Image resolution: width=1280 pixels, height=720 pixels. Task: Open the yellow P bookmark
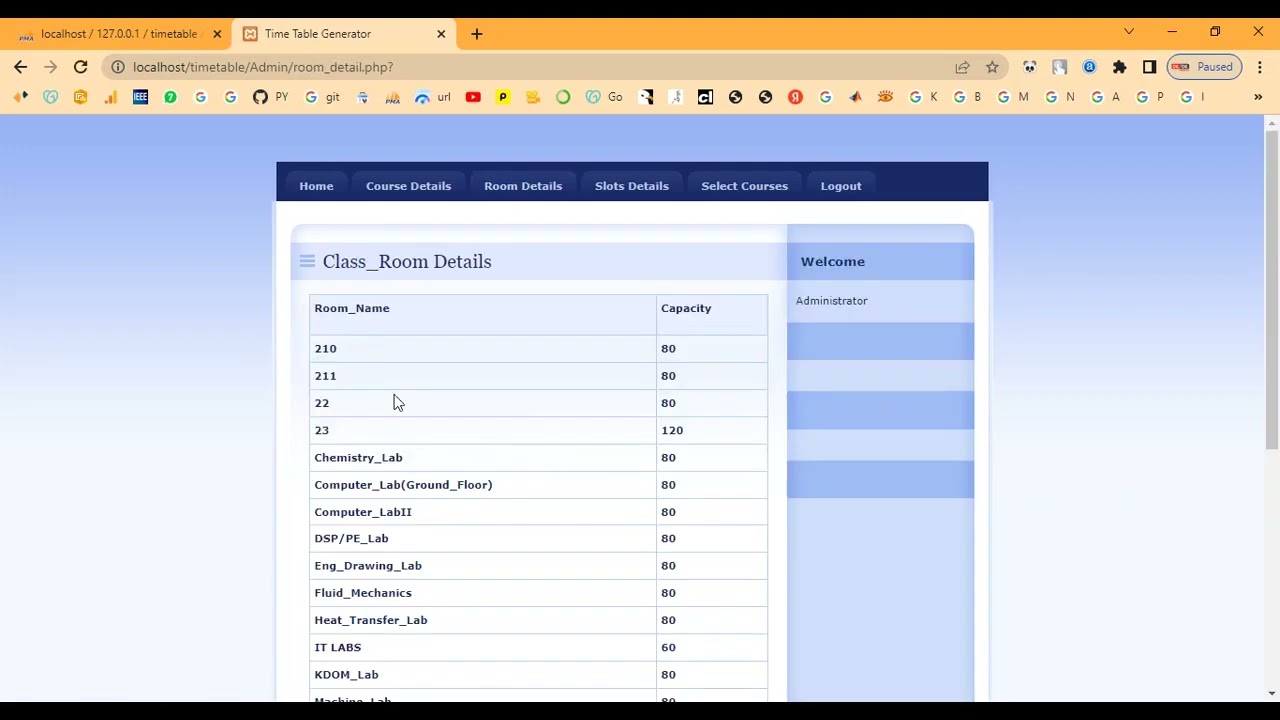point(503,97)
